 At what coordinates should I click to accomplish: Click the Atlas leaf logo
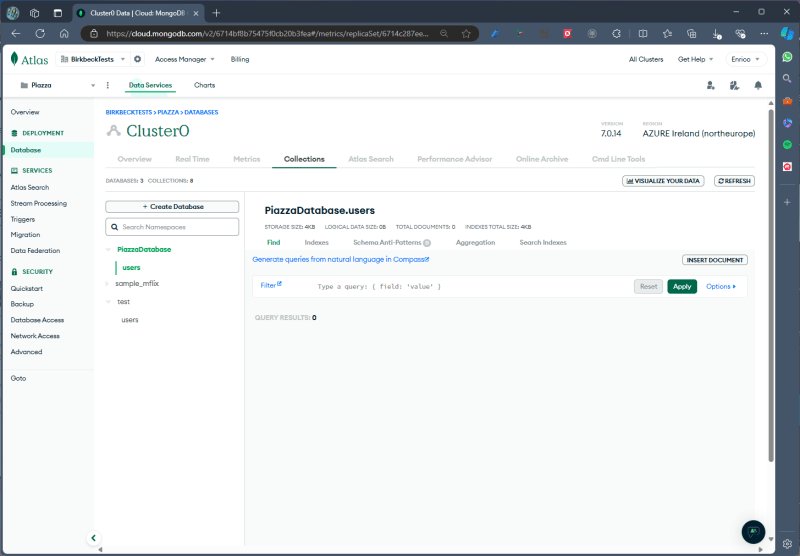click(x=14, y=59)
